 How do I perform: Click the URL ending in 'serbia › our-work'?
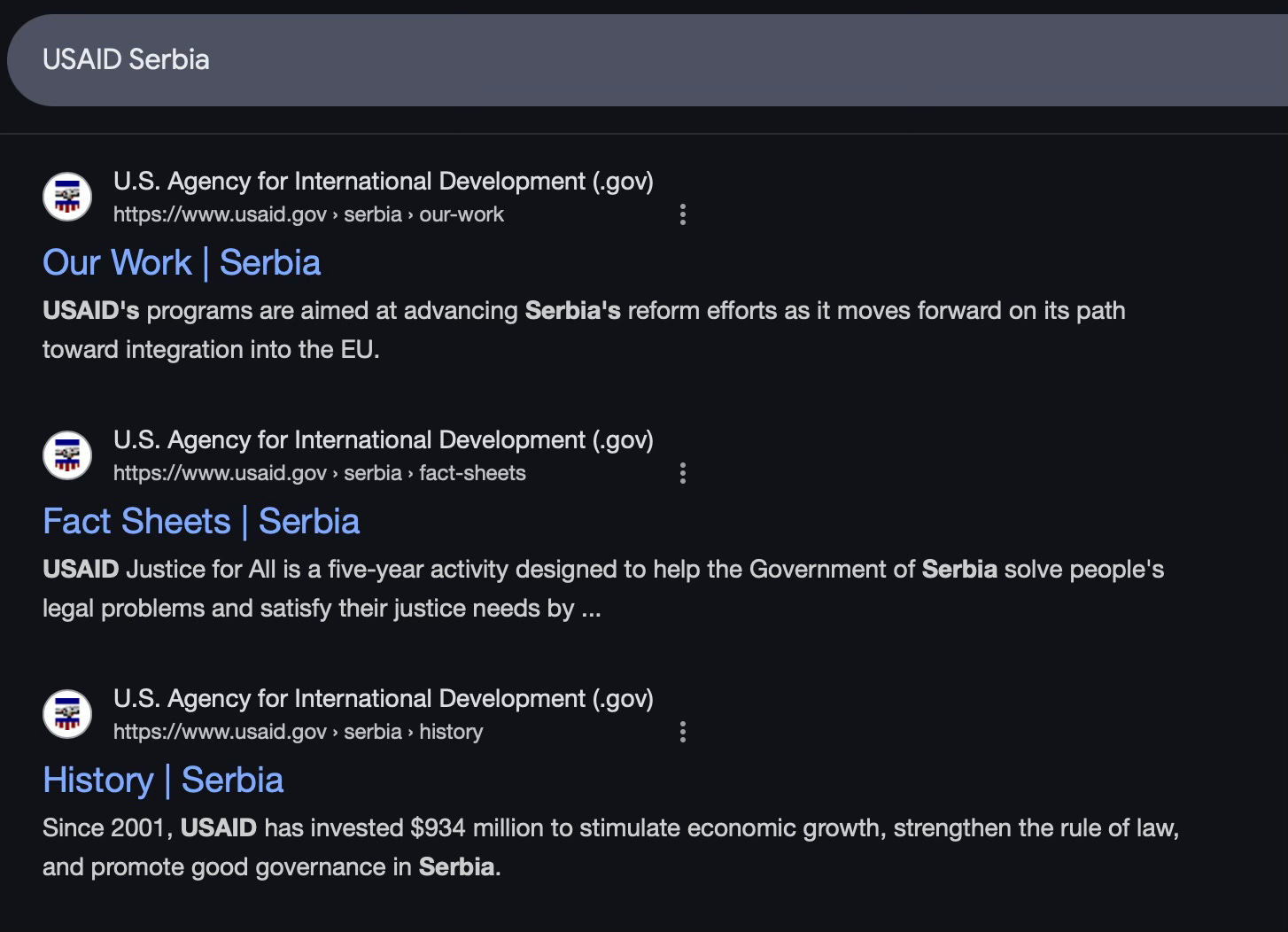(308, 214)
